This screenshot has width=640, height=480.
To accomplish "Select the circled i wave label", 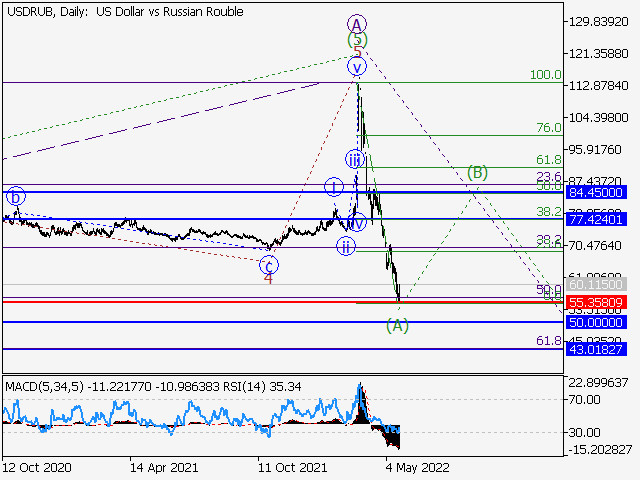I will coord(334,187).
